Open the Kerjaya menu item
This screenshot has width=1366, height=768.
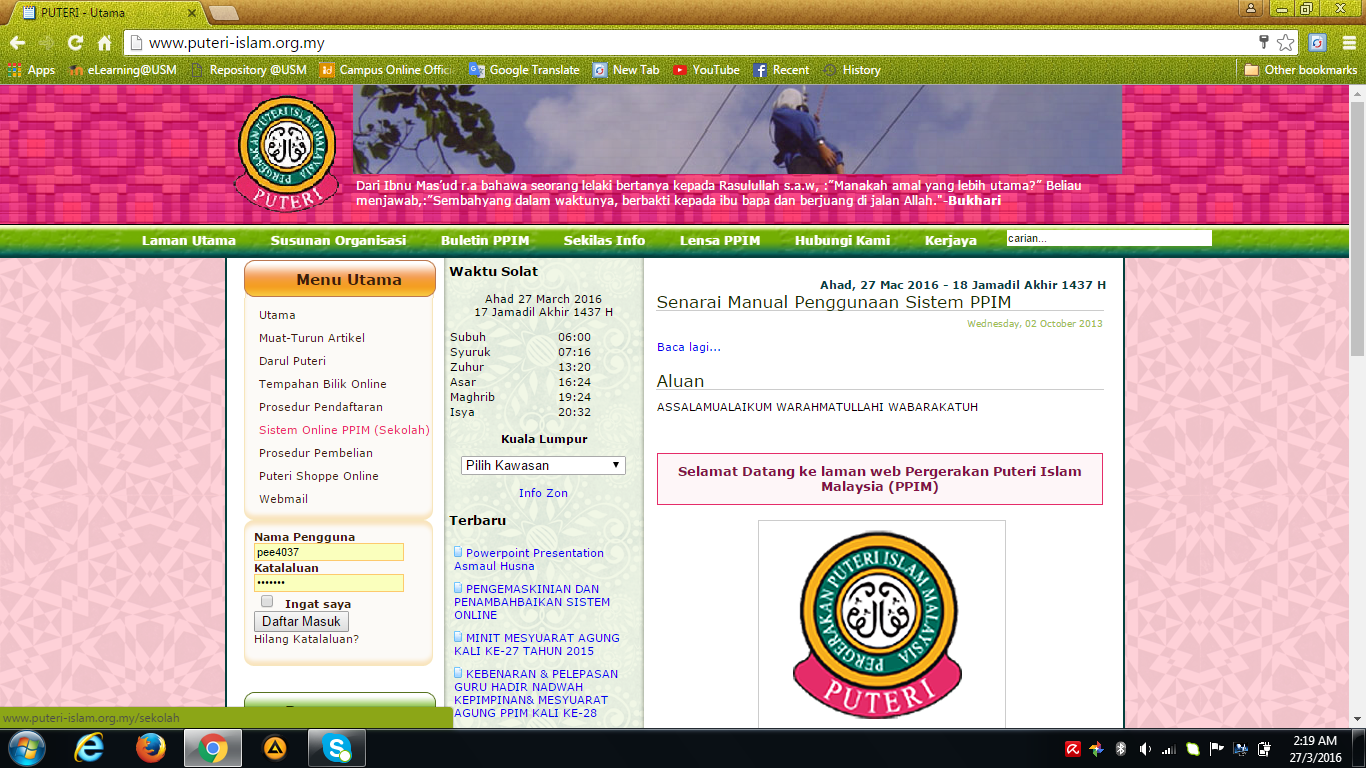click(x=951, y=240)
